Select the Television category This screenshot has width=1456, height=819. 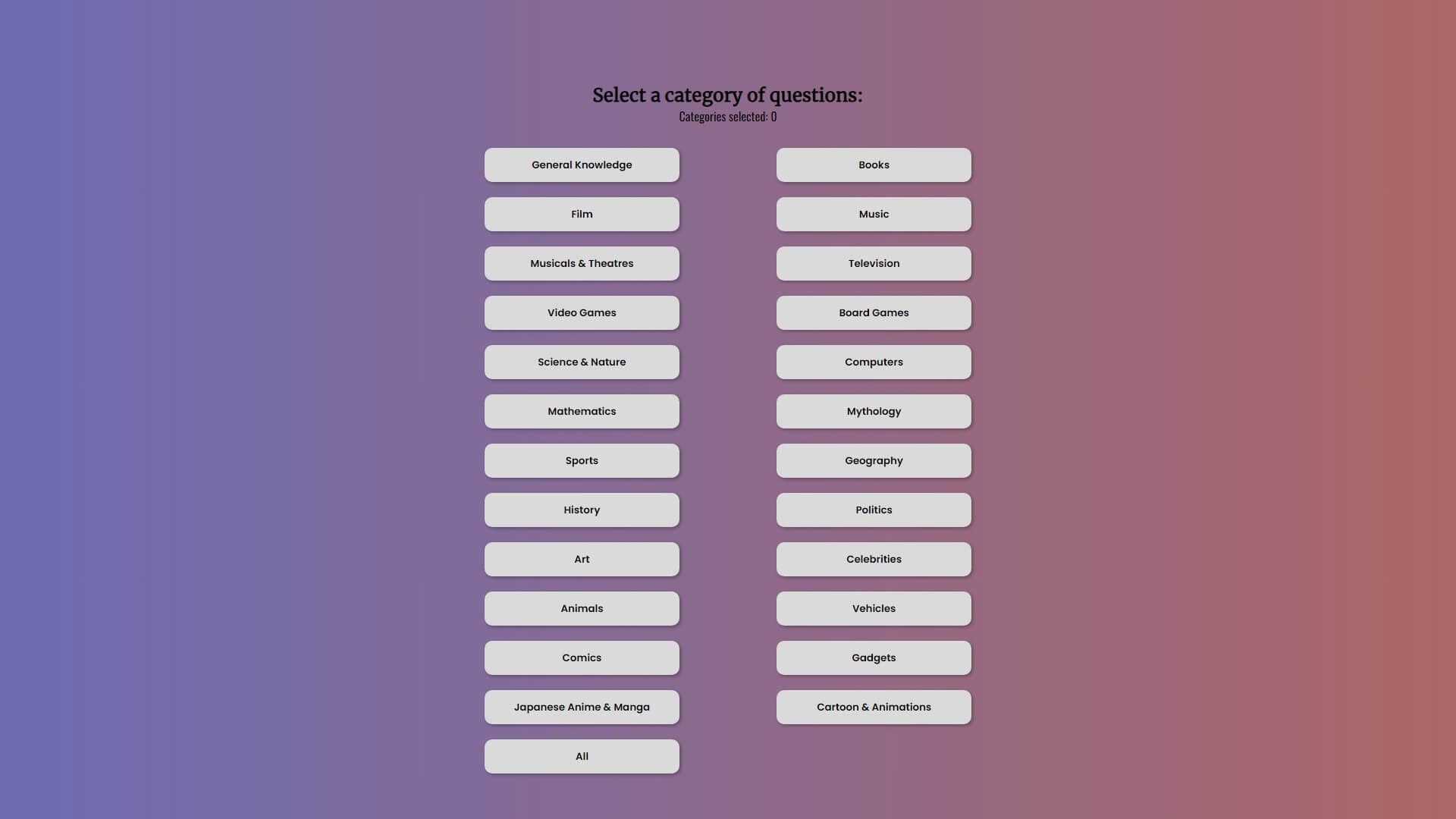click(x=873, y=263)
